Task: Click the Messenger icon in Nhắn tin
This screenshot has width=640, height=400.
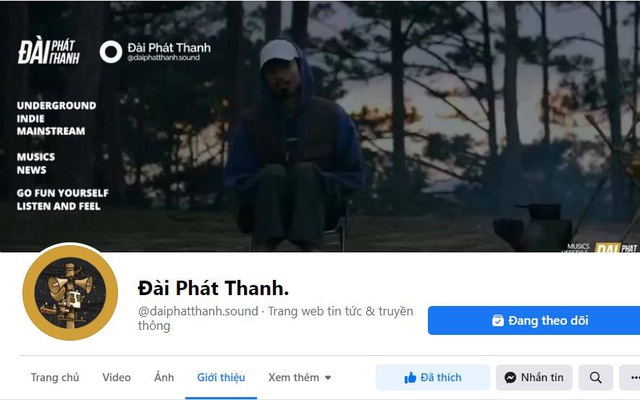Action: click(x=510, y=378)
